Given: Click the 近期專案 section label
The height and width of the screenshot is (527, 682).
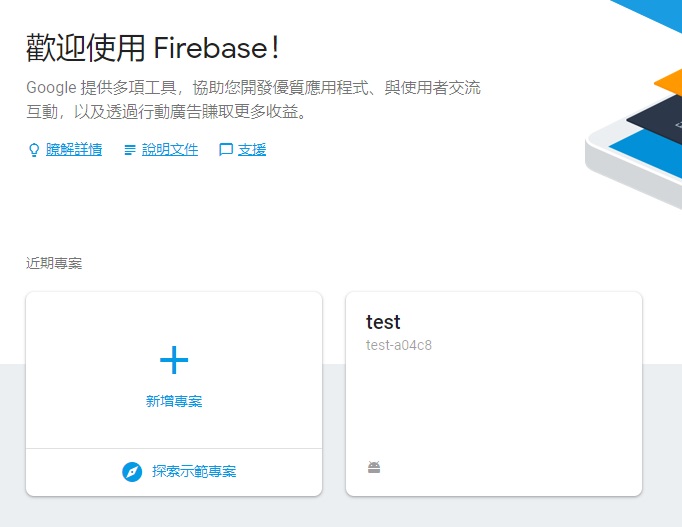Looking at the screenshot, I should coord(54,264).
